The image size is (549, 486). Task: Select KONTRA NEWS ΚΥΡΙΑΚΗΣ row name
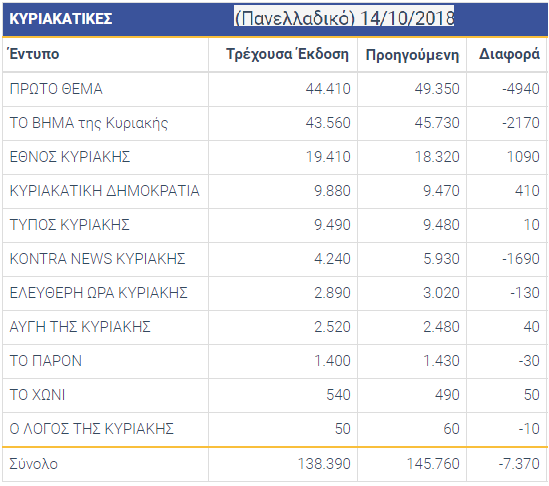(x=97, y=258)
